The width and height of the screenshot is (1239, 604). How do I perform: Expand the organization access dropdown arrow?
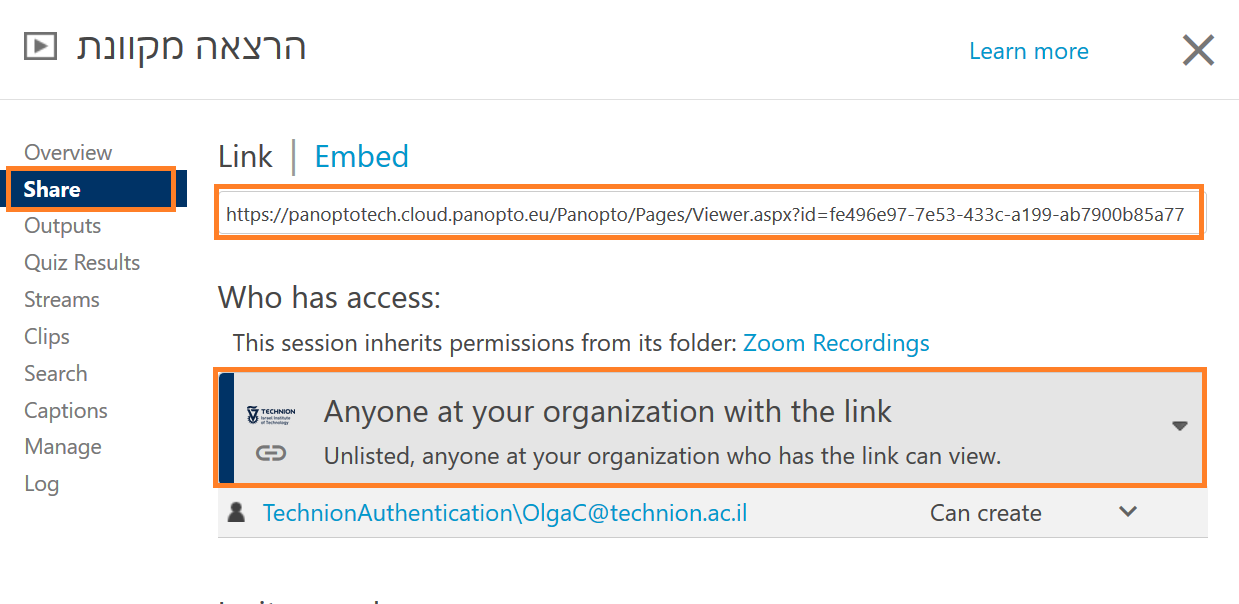click(1179, 426)
